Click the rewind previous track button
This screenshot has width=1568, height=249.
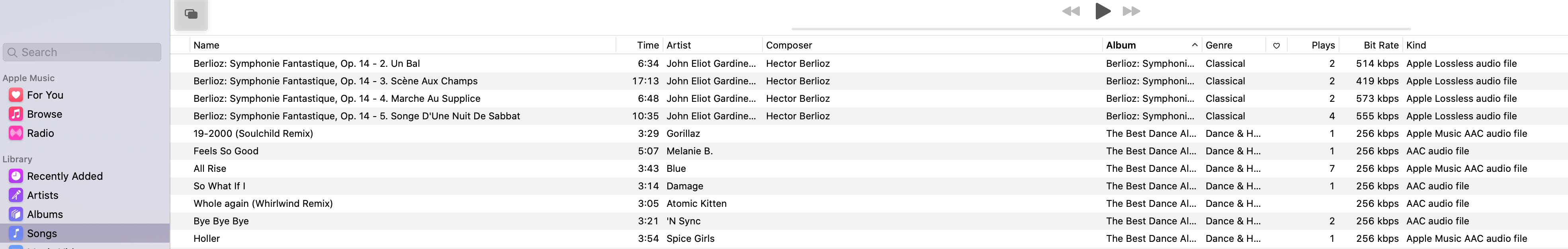point(1071,11)
